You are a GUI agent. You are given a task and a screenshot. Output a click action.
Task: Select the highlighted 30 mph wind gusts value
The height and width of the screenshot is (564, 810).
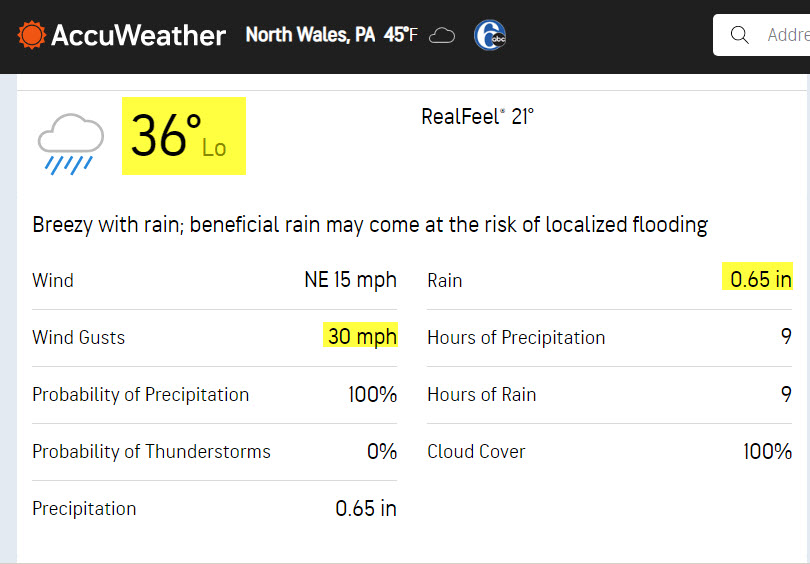(361, 336)
